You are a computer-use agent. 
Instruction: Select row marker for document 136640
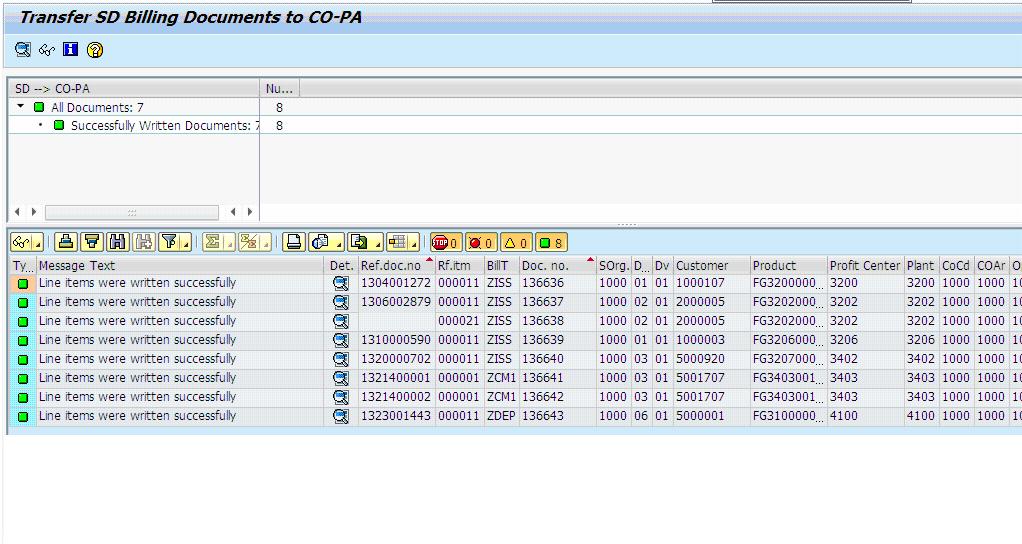[23, 359]
